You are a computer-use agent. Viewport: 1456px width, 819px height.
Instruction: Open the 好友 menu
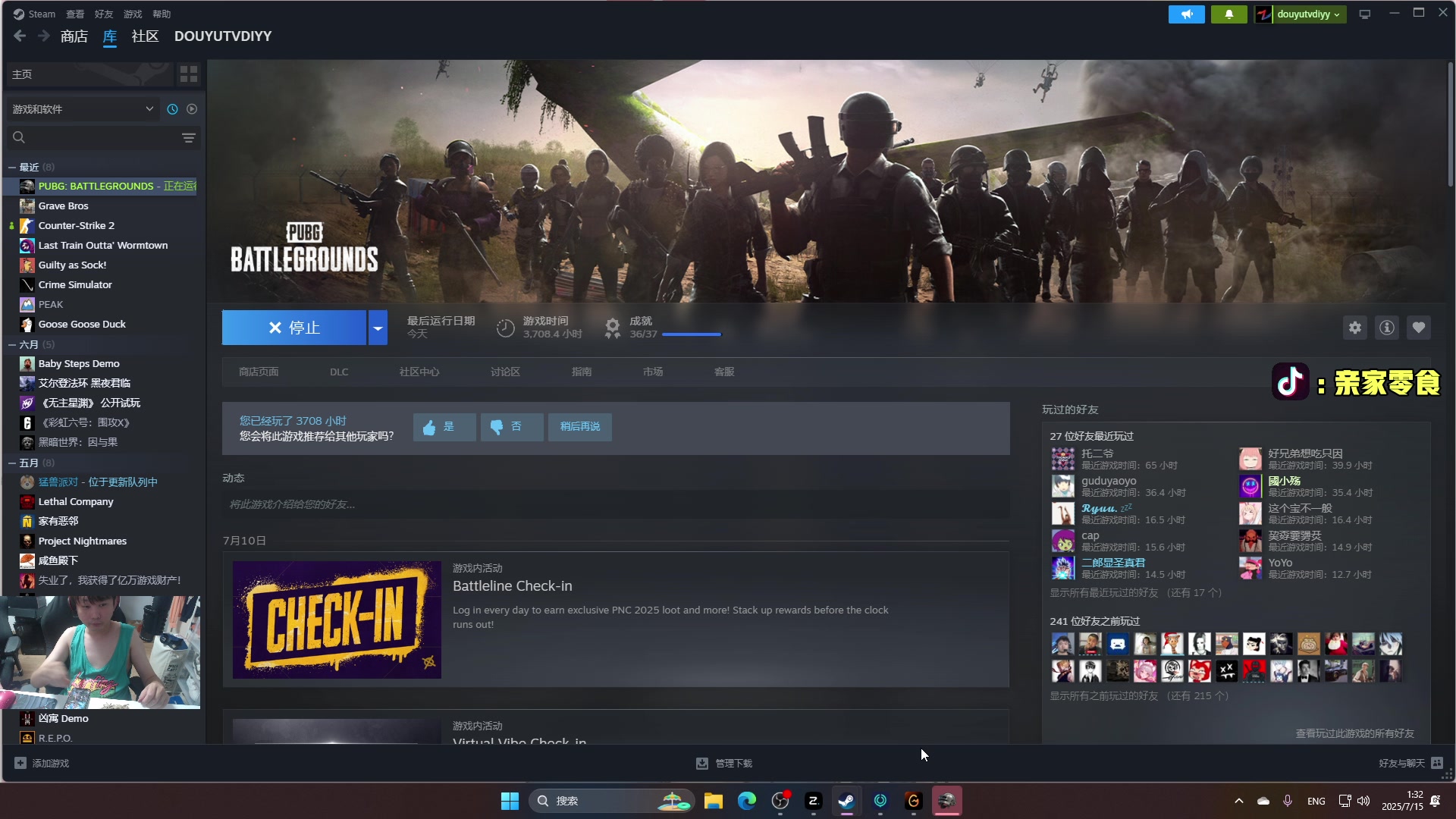click(x=104, y=14)
